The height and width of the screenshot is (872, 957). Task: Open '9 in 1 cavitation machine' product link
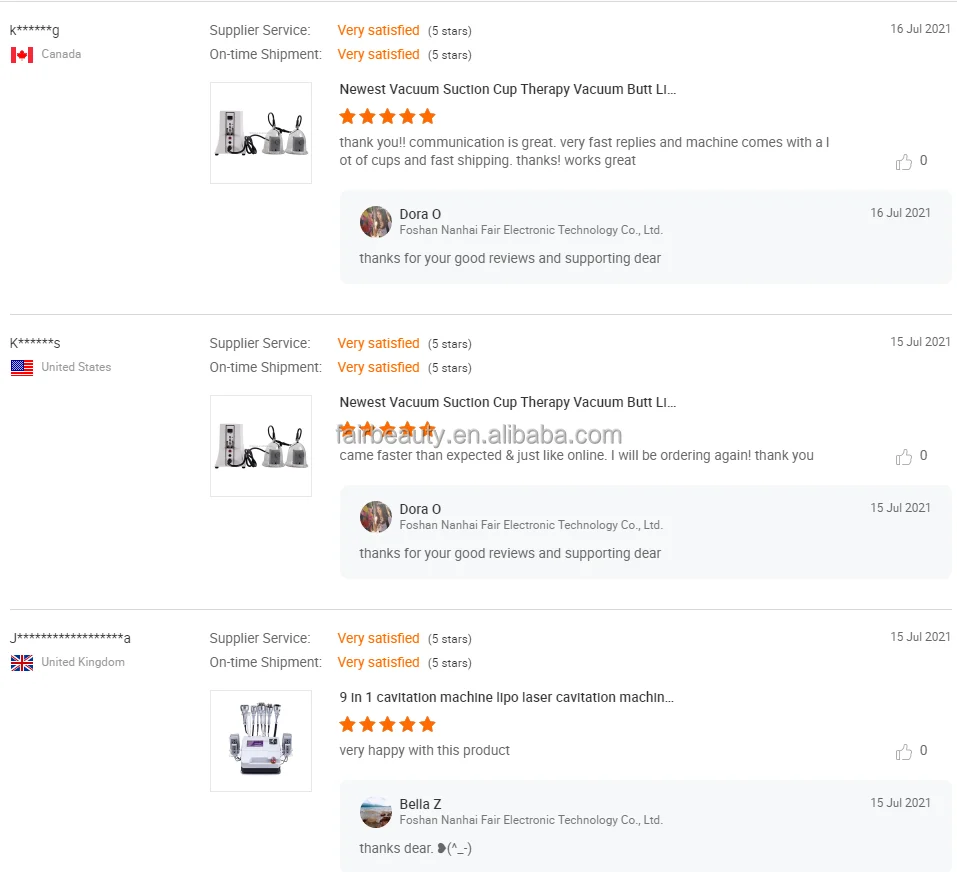click(x=507, y=698)
